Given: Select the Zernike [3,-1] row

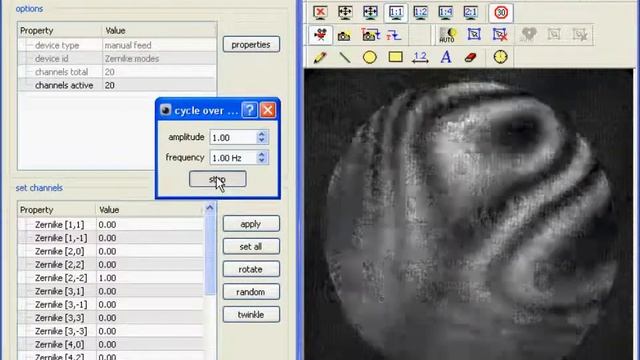Looking at the screenshot, I should 111,304.
